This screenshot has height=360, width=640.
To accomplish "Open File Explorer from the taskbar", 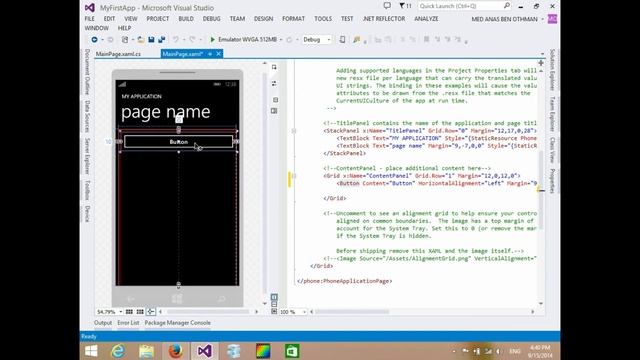I will coord(147,351).
